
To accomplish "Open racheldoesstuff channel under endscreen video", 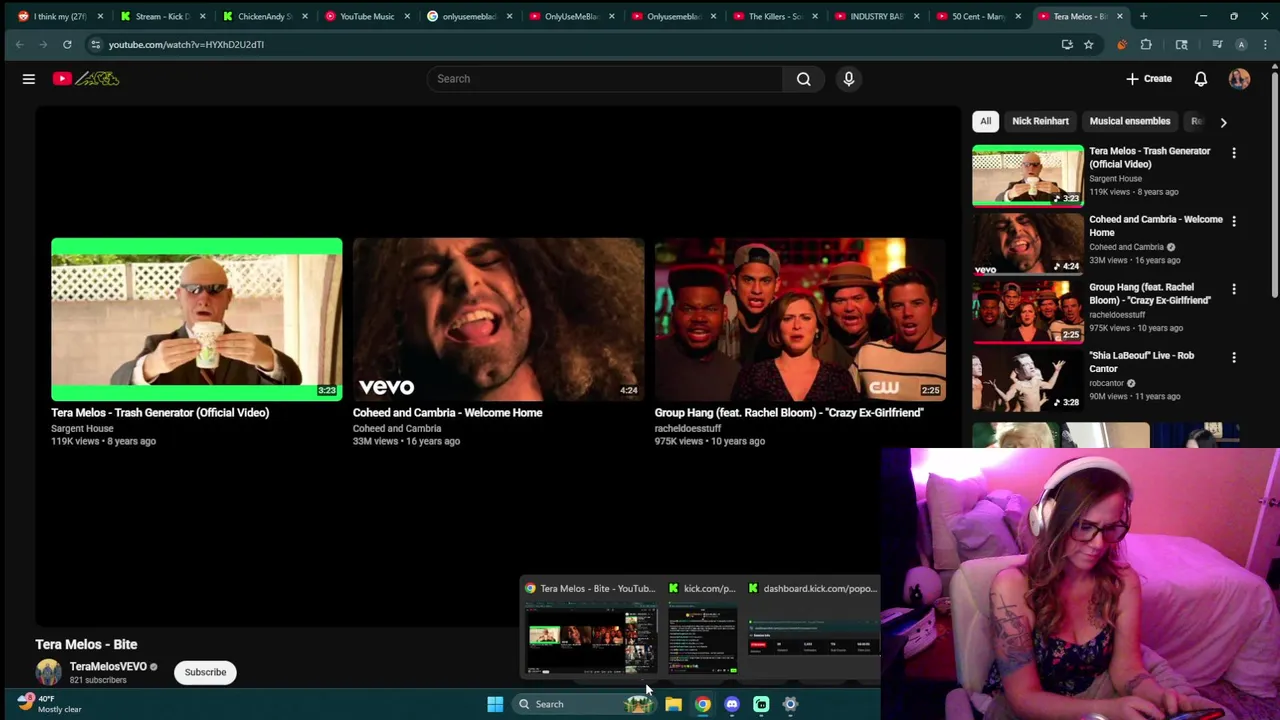I will click(x=687, y=428).
